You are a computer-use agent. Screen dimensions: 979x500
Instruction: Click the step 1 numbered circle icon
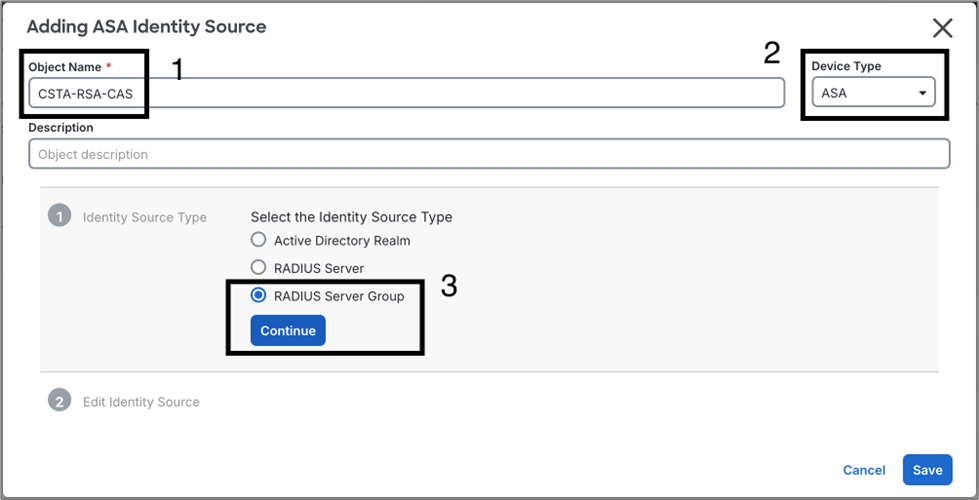click(x=60, y=216)
